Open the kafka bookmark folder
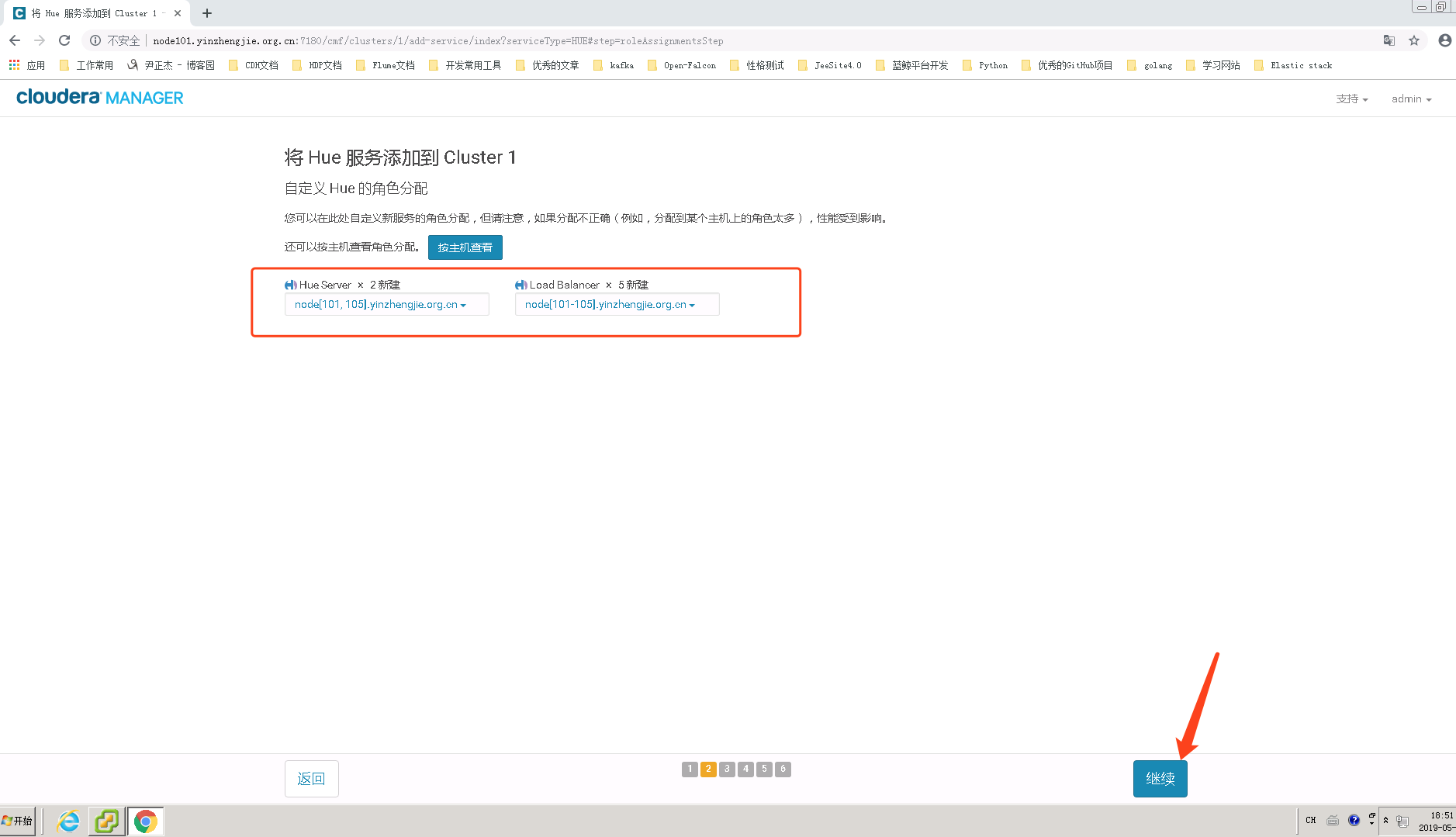Screen dimensions: 1456x837 (x=613, y=65)
